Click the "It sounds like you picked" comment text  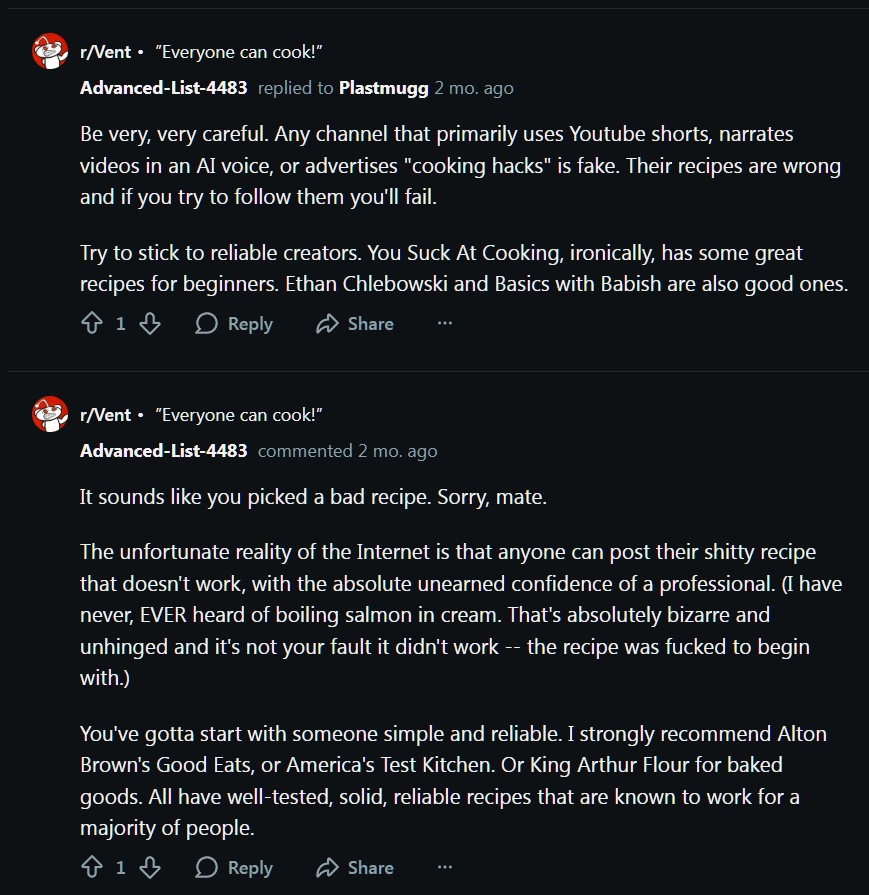(x=313, y=497)
